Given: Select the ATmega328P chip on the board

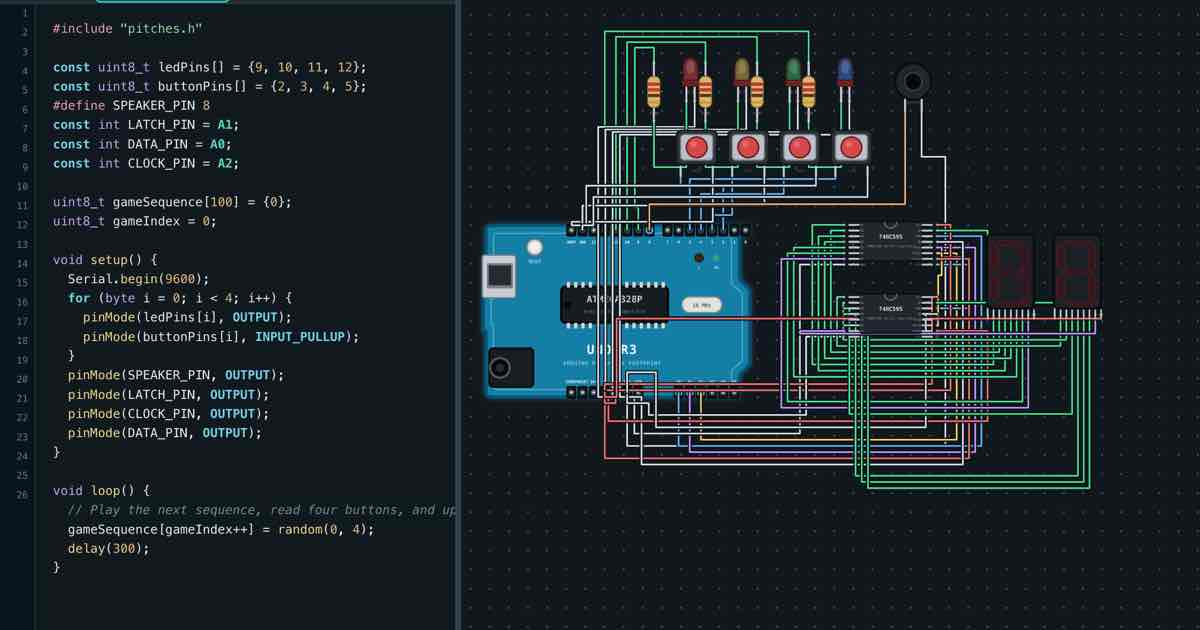Looking at the screenshot, I should click(613, 304).
